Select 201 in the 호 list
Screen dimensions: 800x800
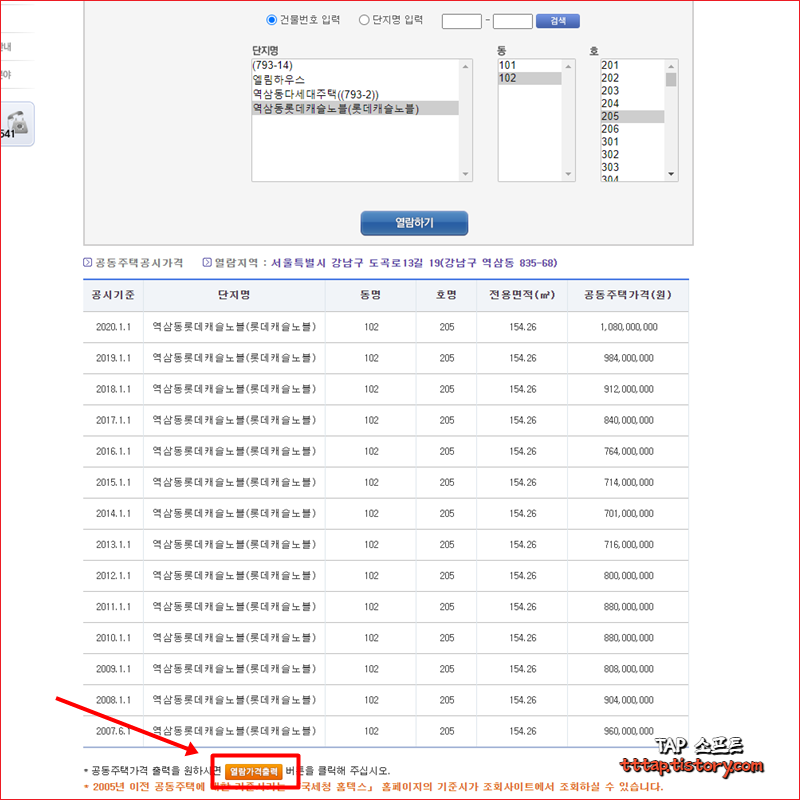(x=632, y=65)
